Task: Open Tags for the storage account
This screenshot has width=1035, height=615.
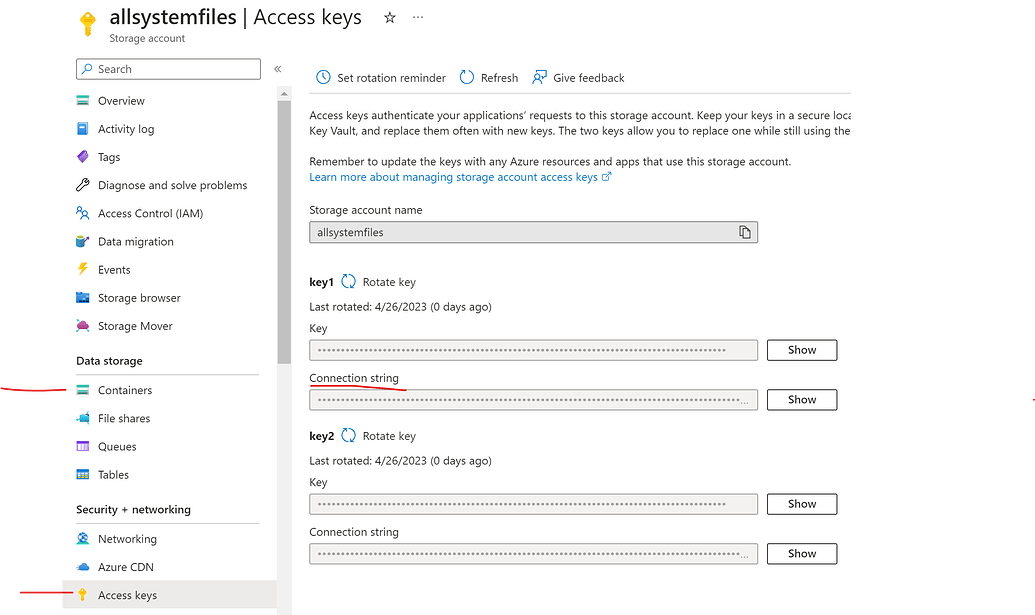Action: [x=108, y=156]
